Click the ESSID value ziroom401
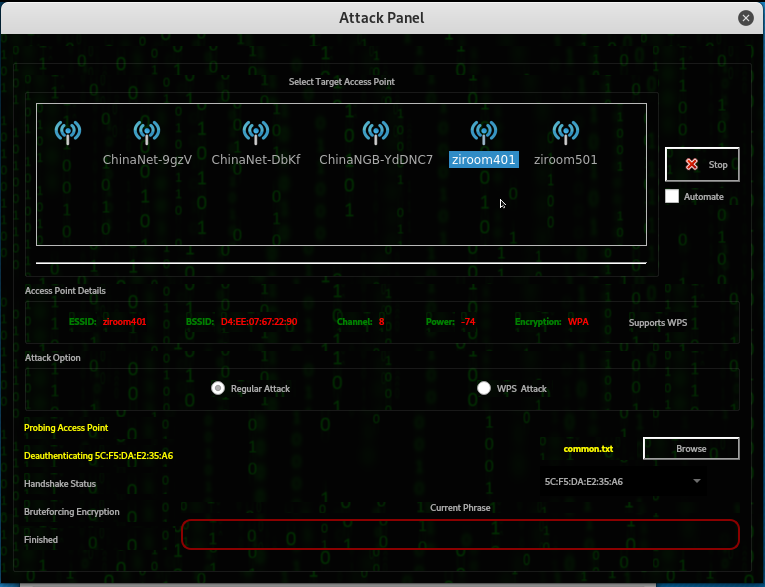Screen dimensions: 765x587 [124, 322]
